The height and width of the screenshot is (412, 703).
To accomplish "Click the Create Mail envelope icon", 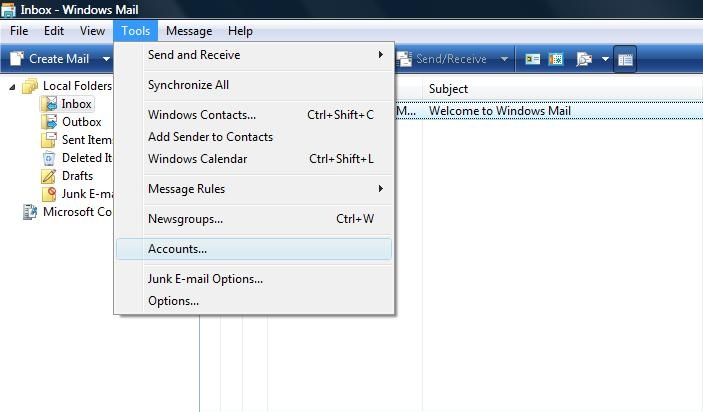I will coord(17,59).
